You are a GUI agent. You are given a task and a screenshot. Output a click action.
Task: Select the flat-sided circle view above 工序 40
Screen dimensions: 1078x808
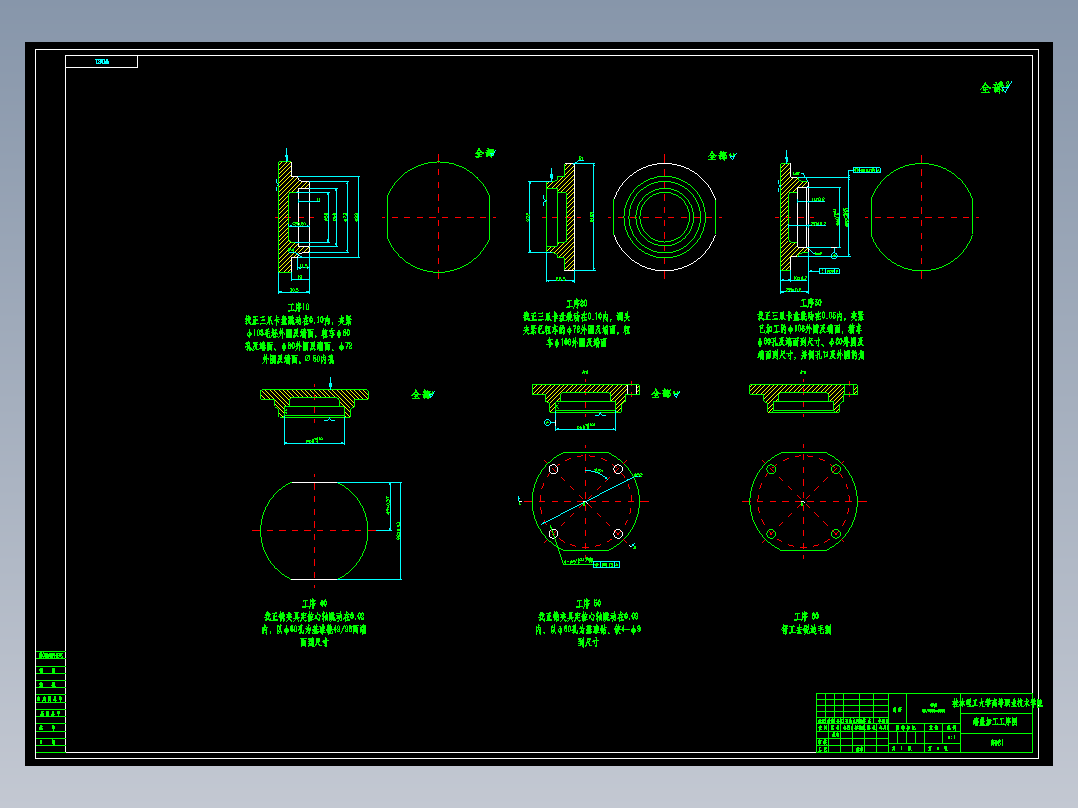coord(314,530)
